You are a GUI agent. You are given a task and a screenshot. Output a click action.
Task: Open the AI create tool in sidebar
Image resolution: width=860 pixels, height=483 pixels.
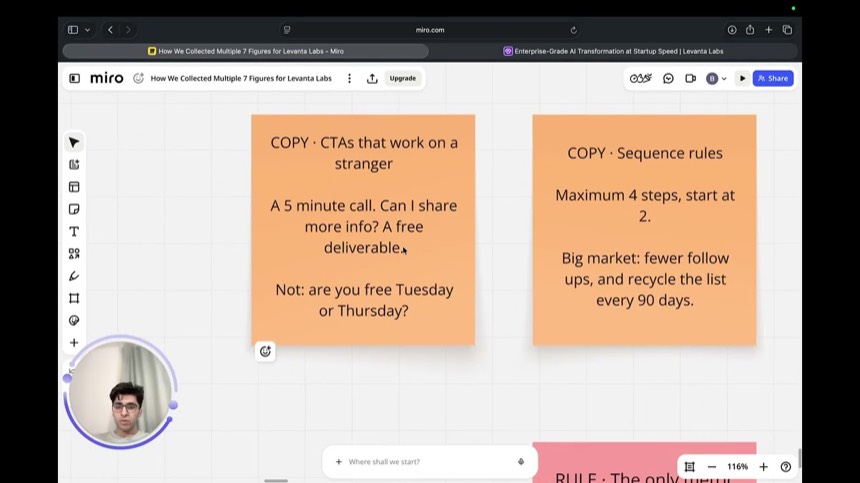pos(74,164)
